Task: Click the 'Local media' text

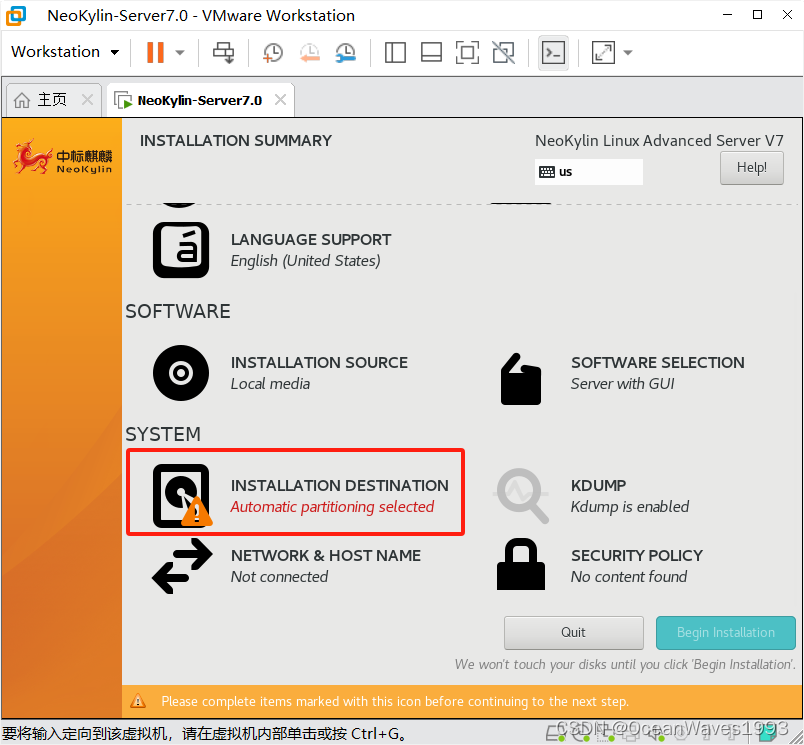Action: pos(270,384)
